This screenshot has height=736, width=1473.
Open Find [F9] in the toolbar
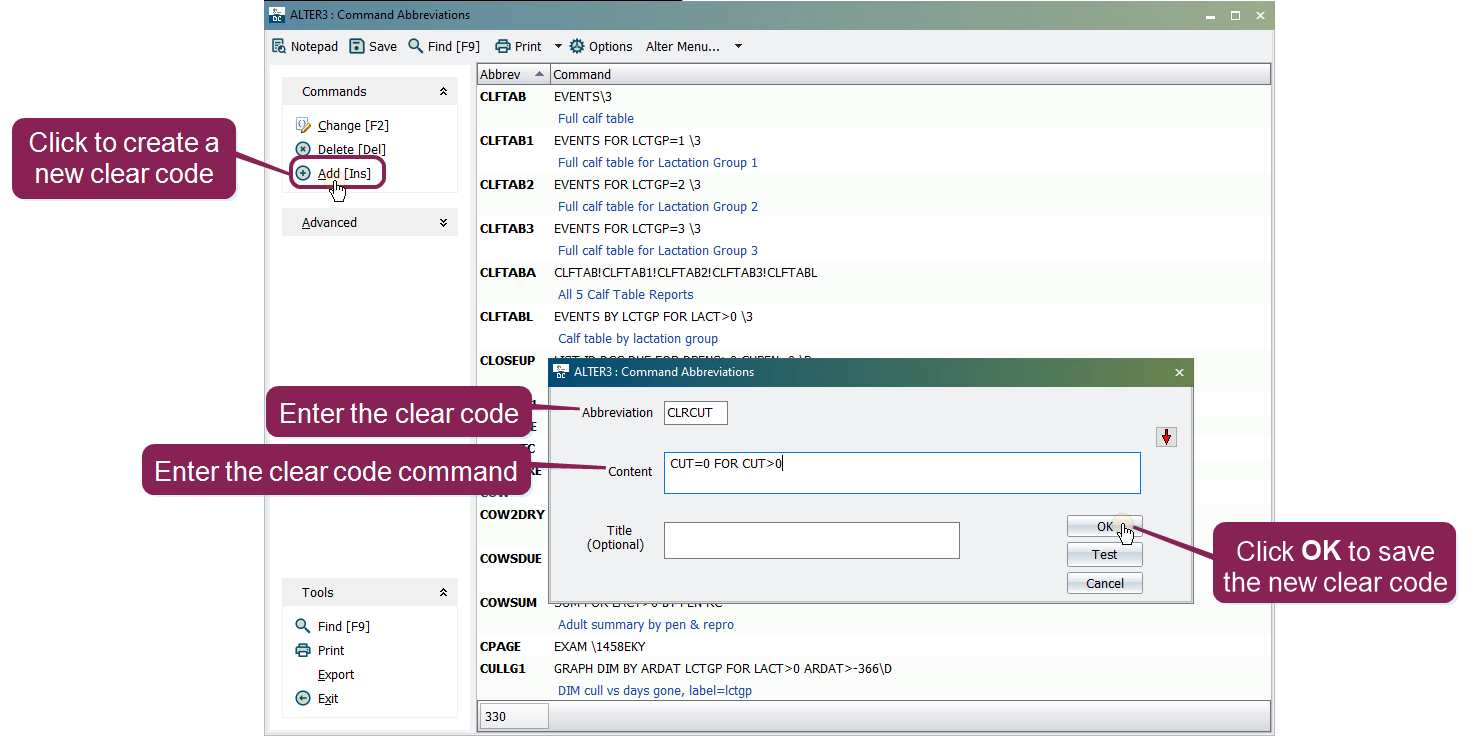tap(416, 47)
